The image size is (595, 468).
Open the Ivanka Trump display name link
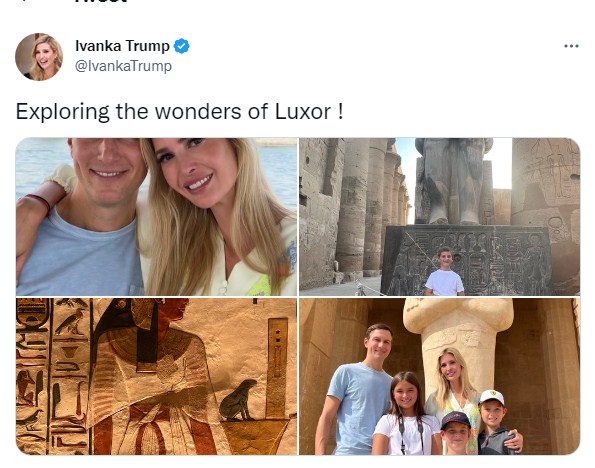tap(122, 46)
